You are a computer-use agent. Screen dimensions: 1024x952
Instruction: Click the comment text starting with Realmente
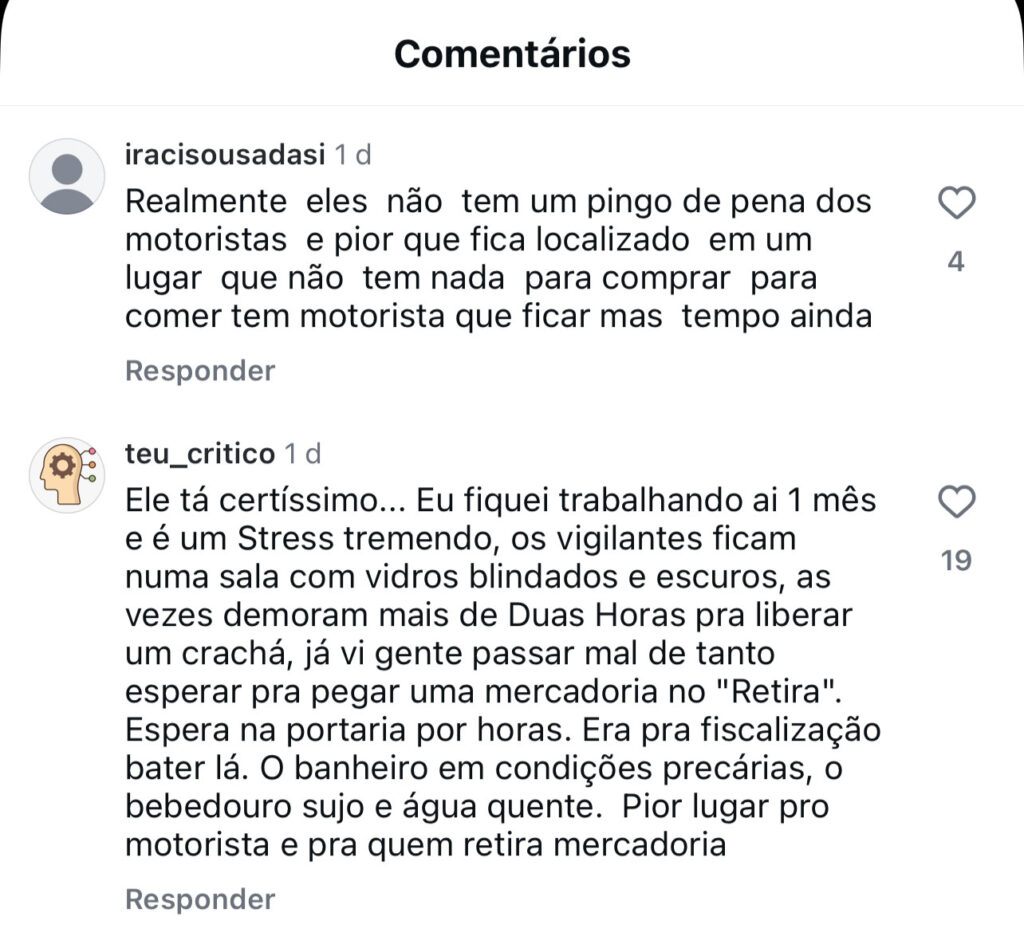498,259
